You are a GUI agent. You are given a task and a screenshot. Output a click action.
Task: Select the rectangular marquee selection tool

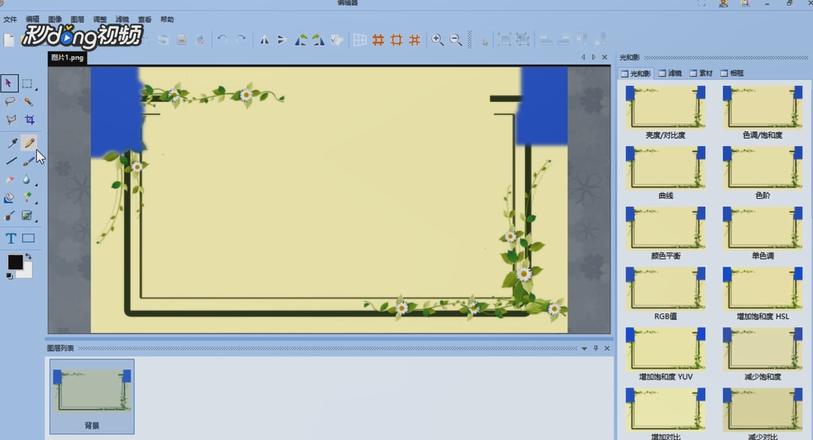tap(27, 83)
